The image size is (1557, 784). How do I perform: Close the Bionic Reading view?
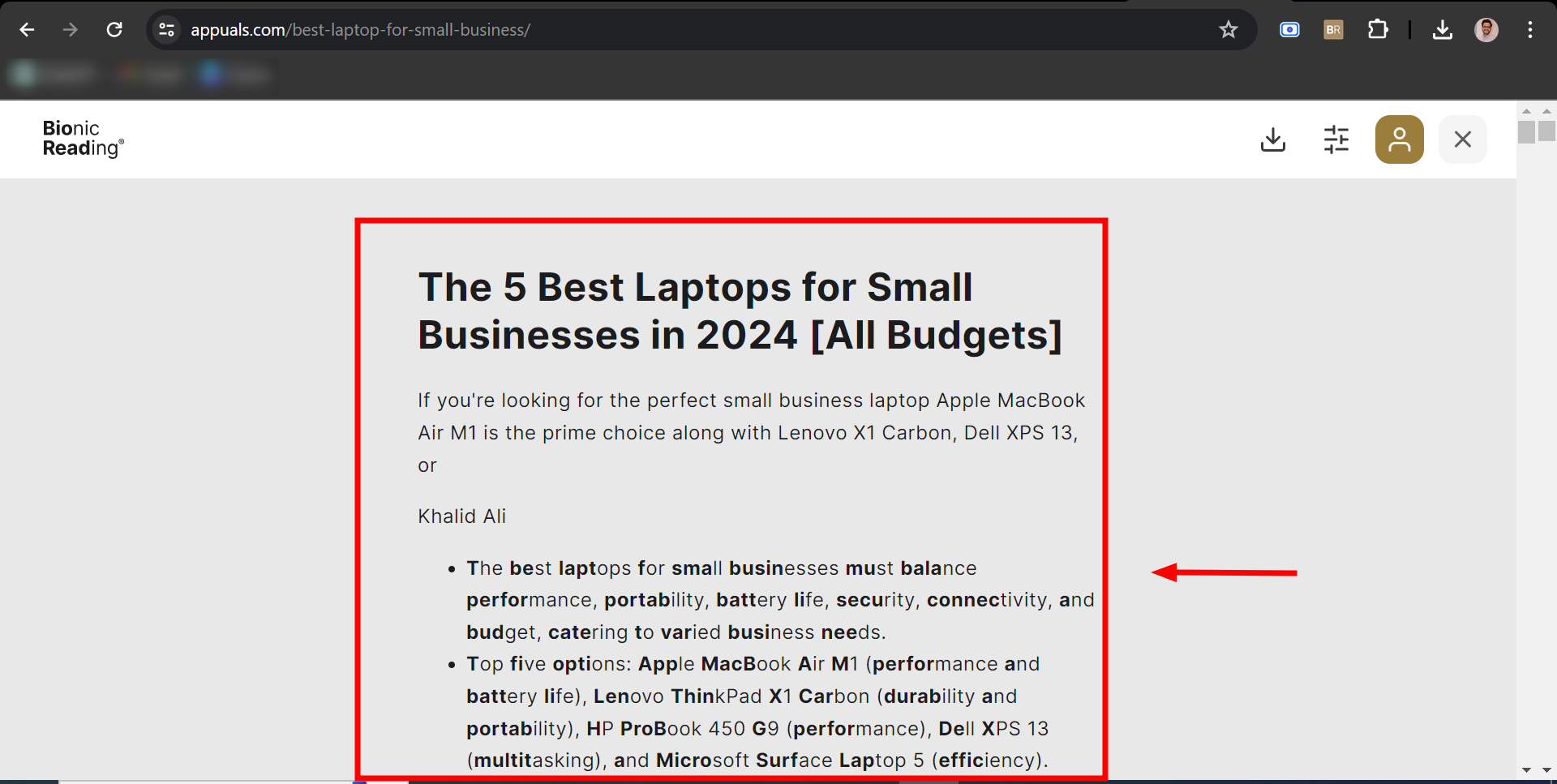(1463, 139)
